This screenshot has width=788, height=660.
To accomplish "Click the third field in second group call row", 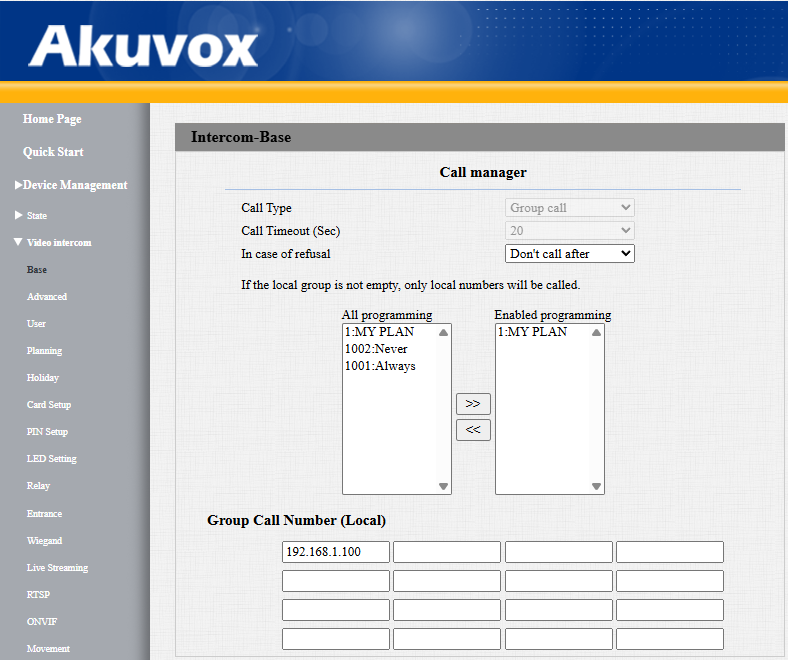I will point(559,581).
